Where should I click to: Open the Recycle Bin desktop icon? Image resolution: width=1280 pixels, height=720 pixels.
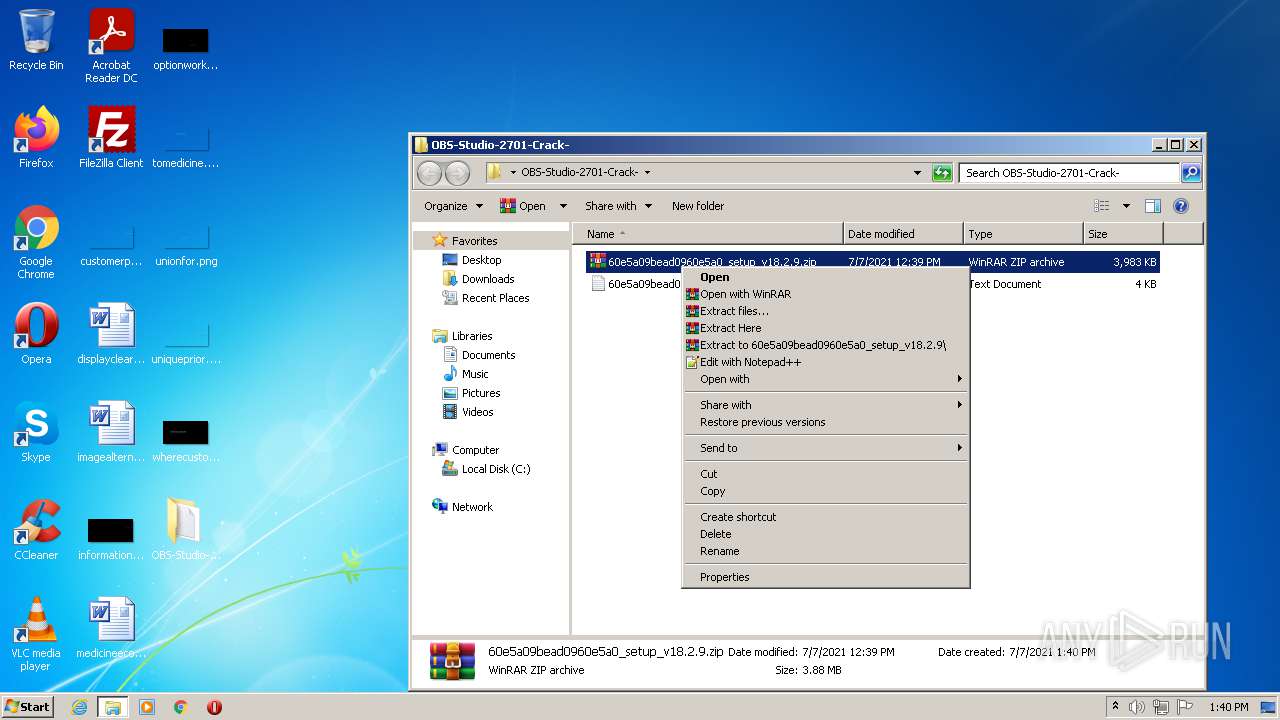[x=36, y=40]
